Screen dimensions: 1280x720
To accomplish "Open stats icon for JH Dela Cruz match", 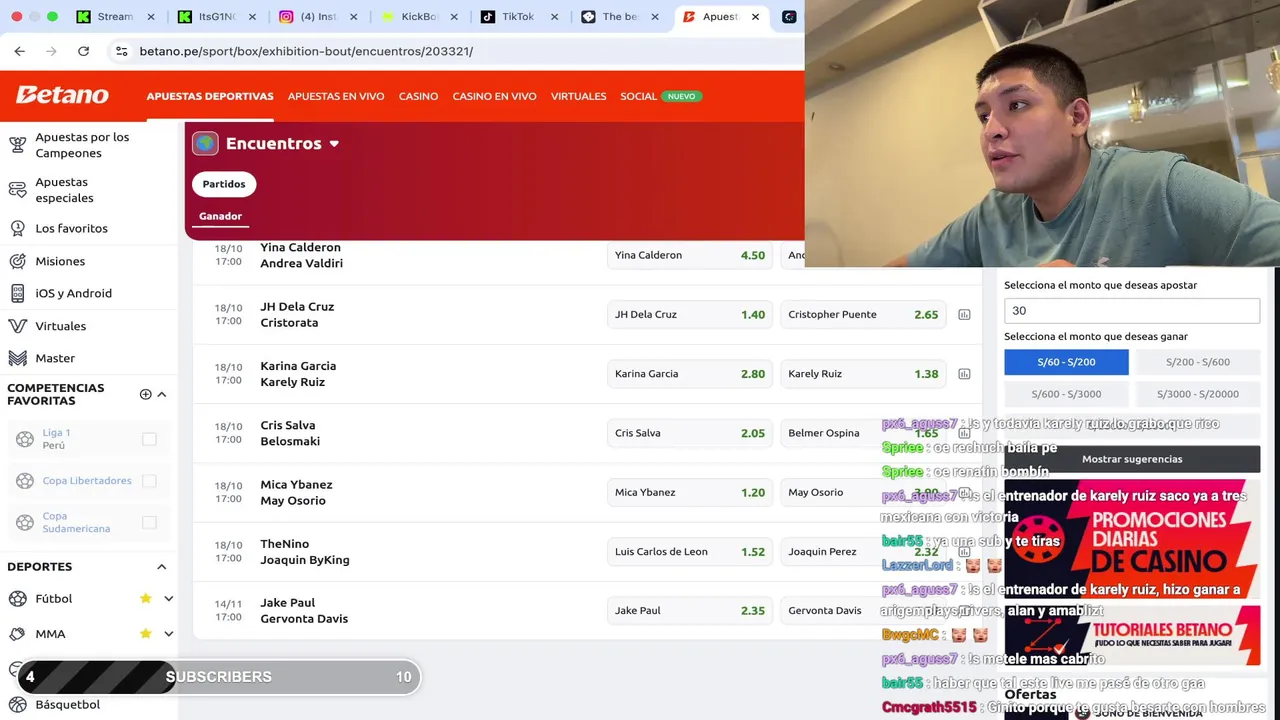I will 964,314.
